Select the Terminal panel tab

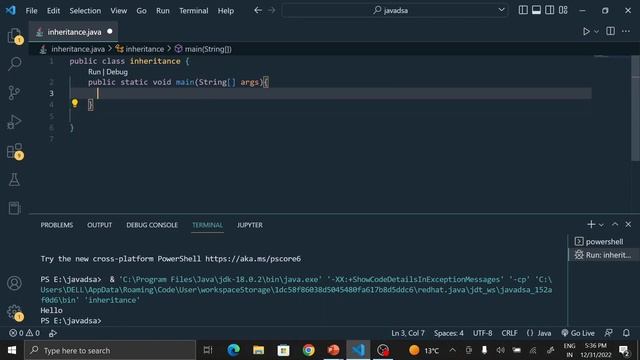(207, 225)
